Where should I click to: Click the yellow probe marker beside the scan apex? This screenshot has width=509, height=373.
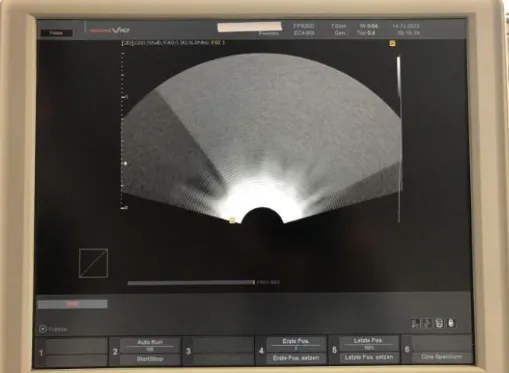pos(232,220)
